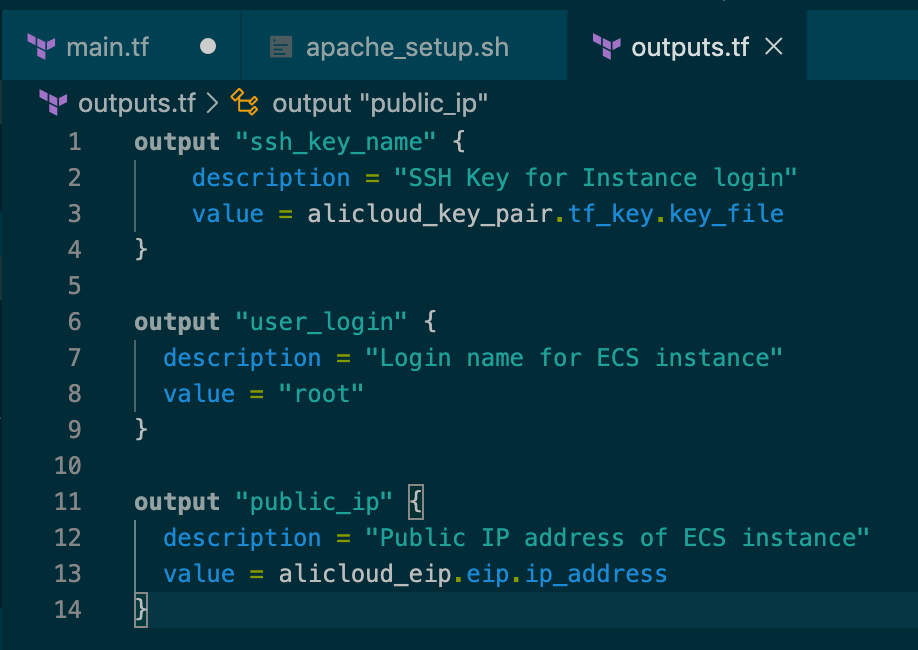Open the outputs.tf breadcrumb file picker
The width and height of the screenshot is (918, 650).
coord(136,103)
